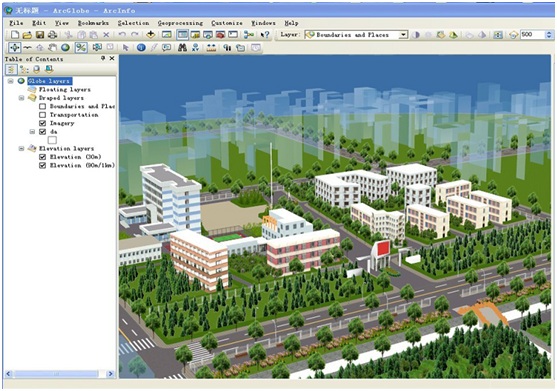Screen dimensions: 557x391
Task: Enable the Boundaries and Places layer checkbox
Action: (x=43, y=106)
